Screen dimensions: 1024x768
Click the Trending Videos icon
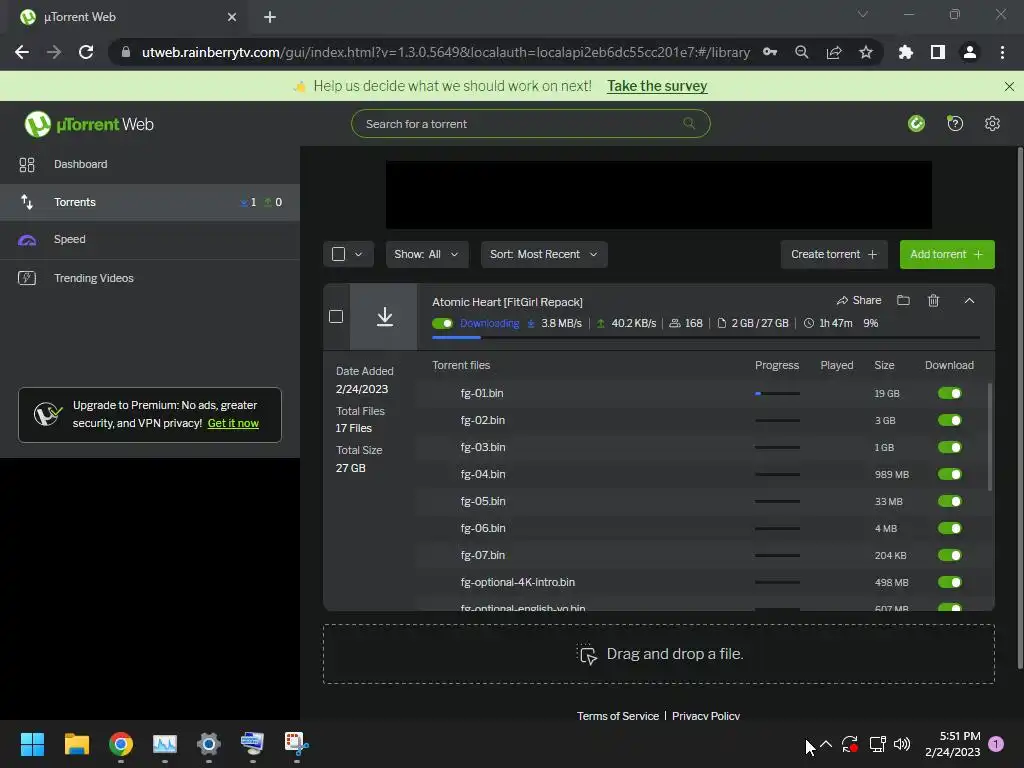click(x=27, y=278)
